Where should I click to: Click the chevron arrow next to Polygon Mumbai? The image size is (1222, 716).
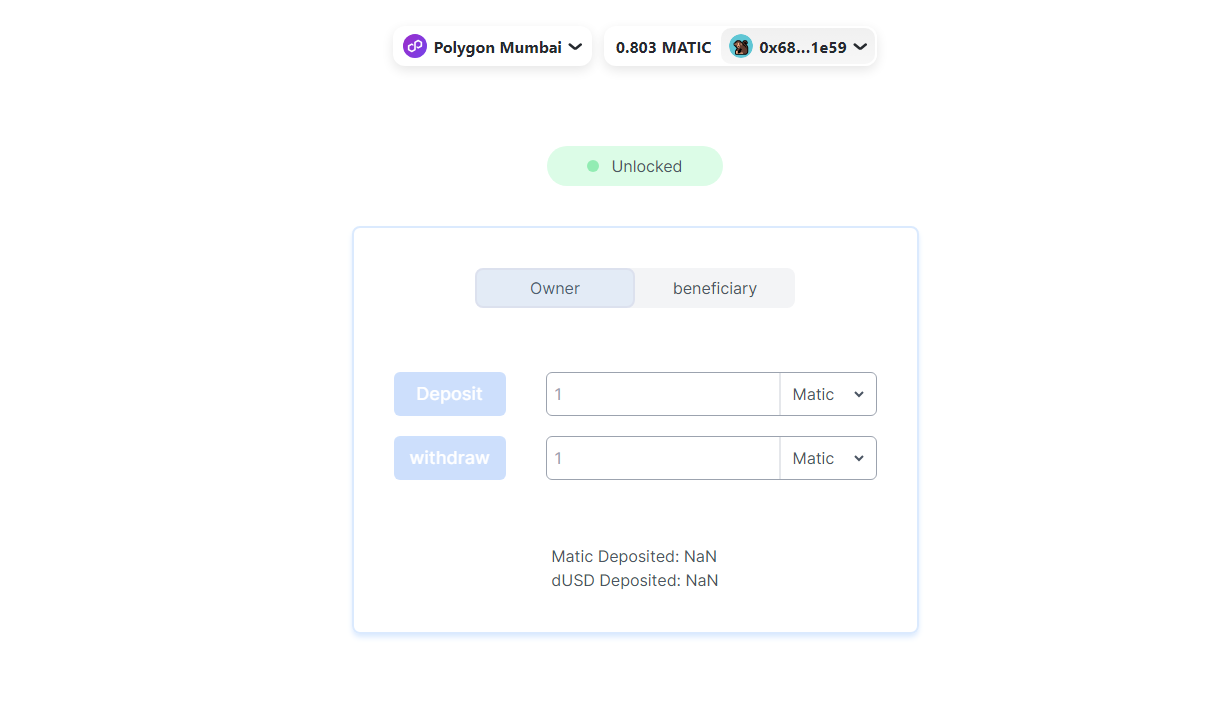(x=574, y=46)
